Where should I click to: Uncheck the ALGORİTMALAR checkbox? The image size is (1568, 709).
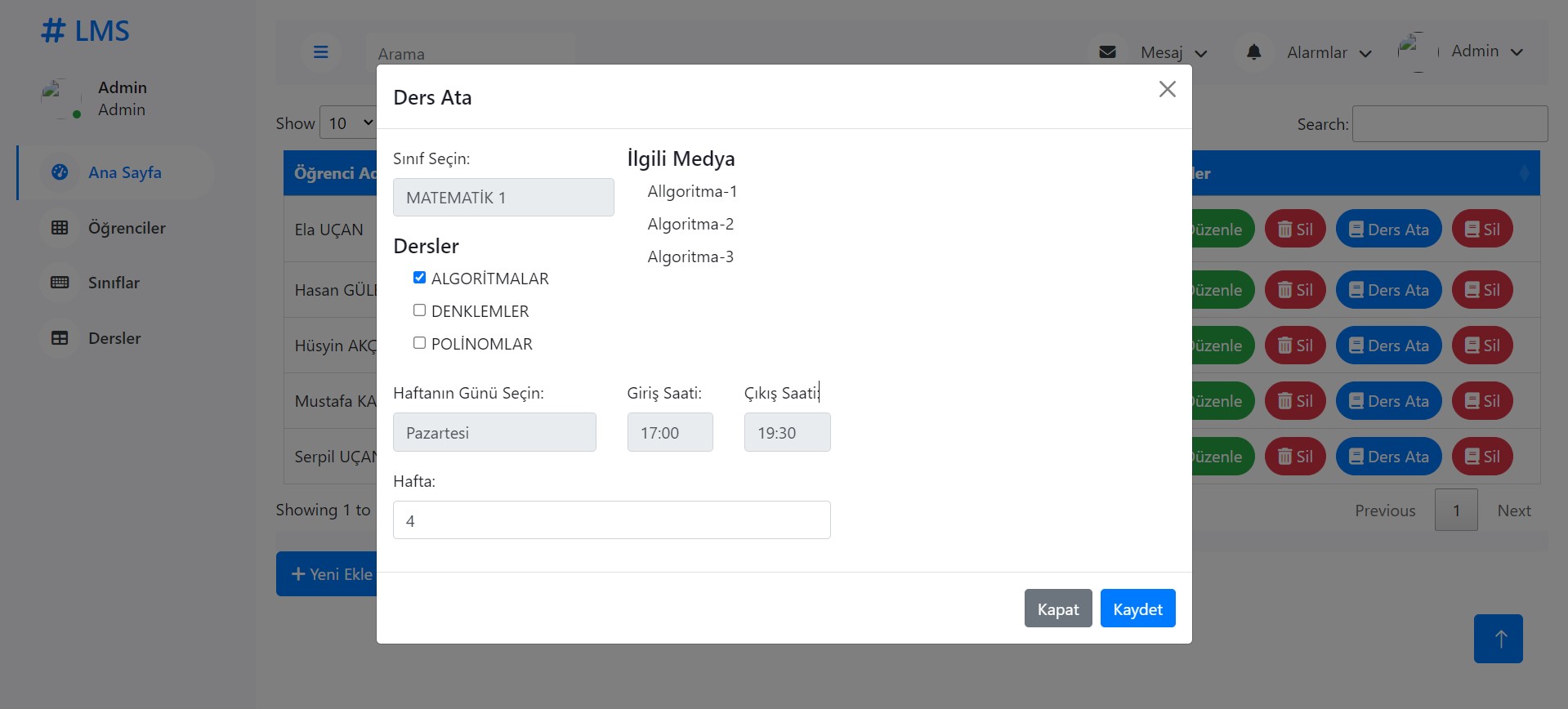click(x=419, y=278)
